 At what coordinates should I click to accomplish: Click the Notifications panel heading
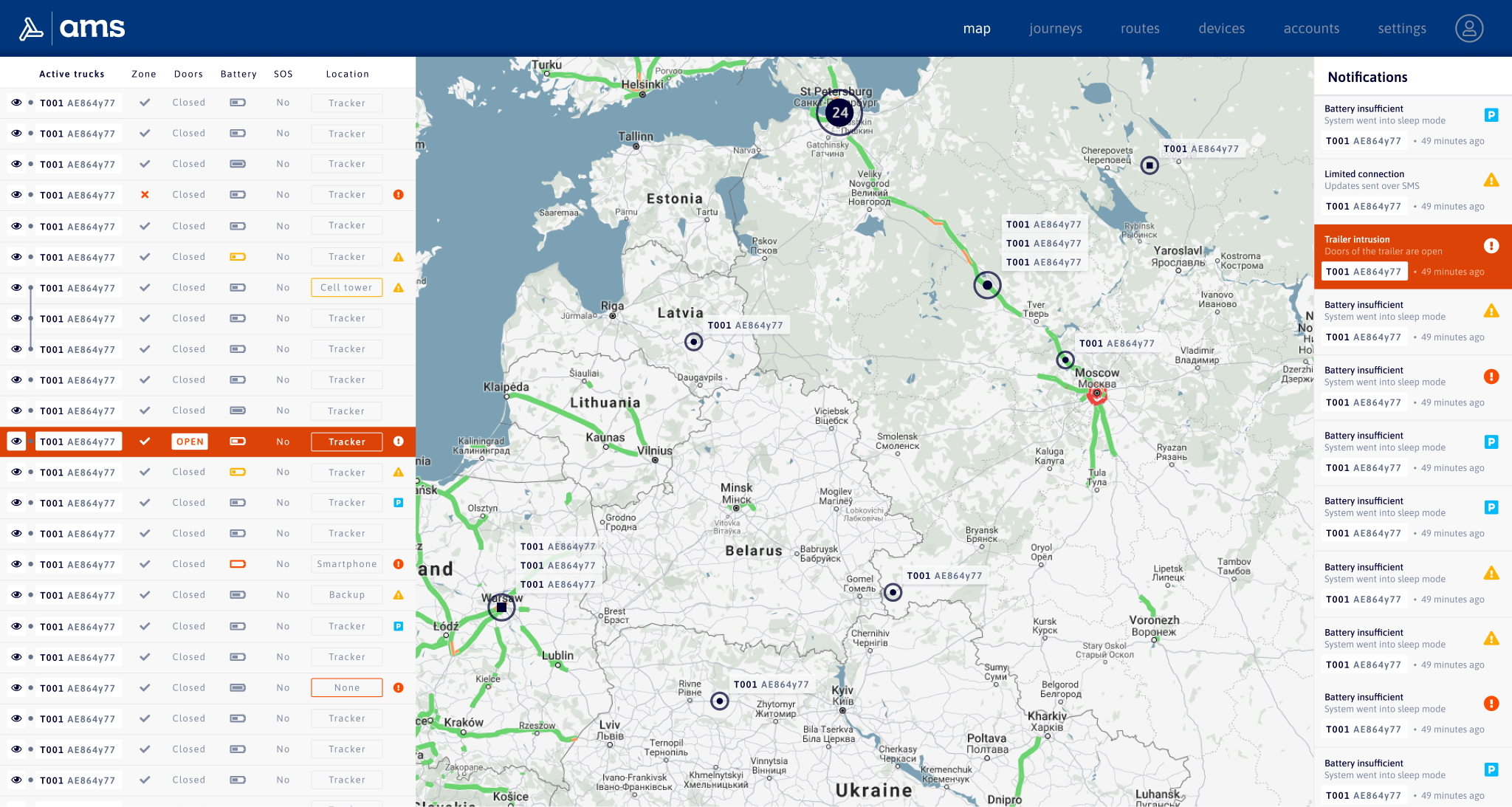tap(1367, 78)
